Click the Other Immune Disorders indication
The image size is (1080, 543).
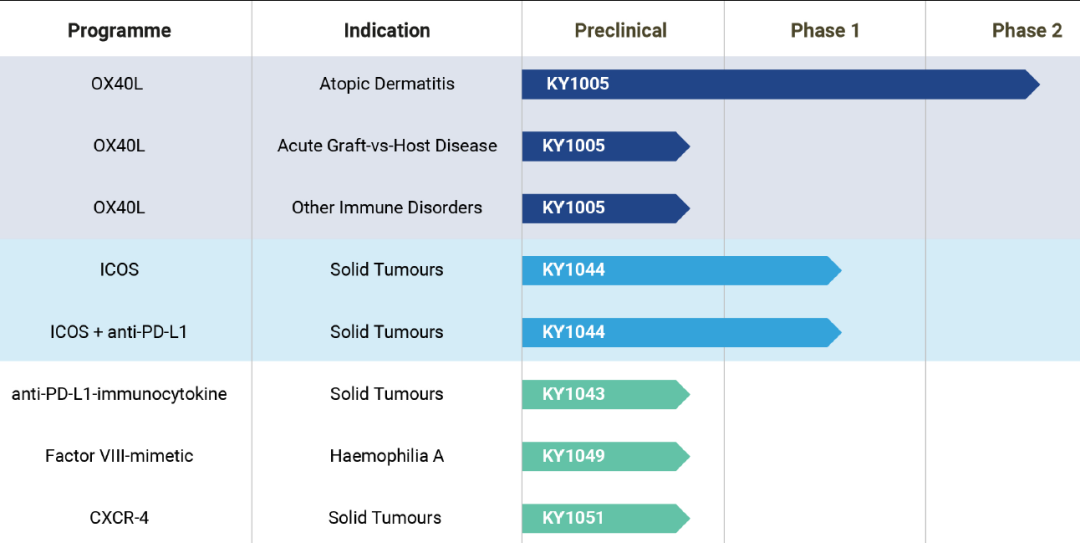click(387, 208)
